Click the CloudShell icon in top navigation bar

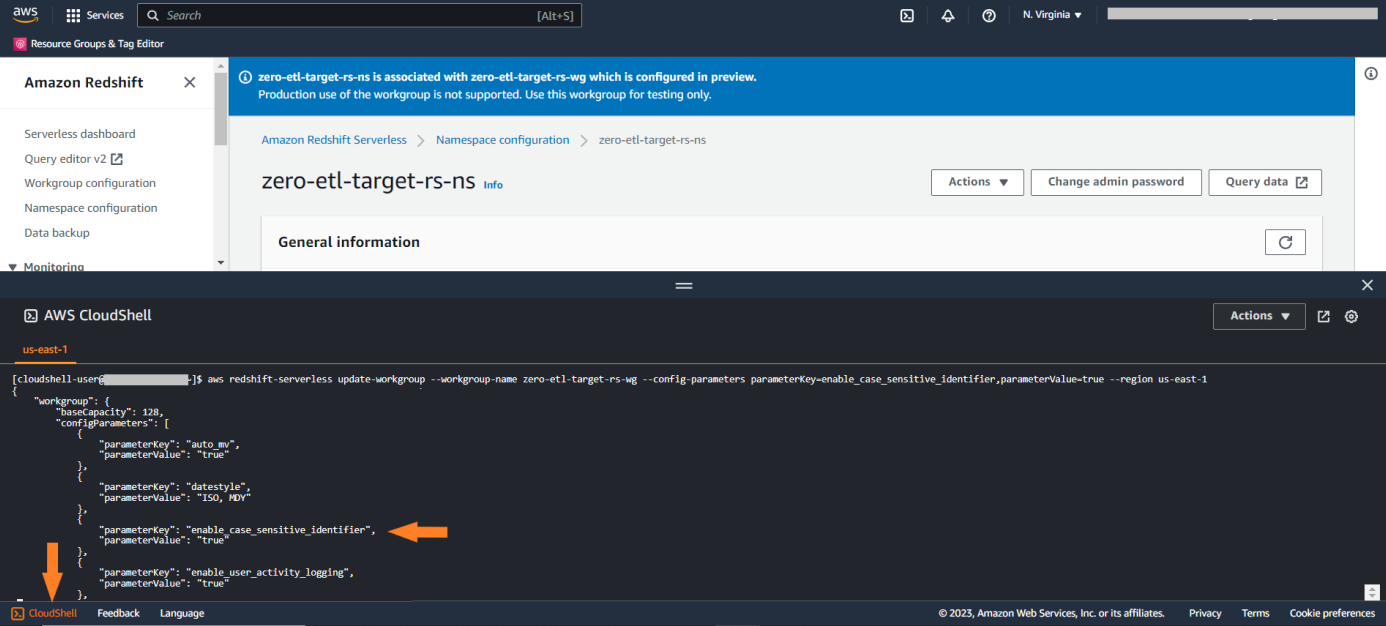[x=907, y=15]
